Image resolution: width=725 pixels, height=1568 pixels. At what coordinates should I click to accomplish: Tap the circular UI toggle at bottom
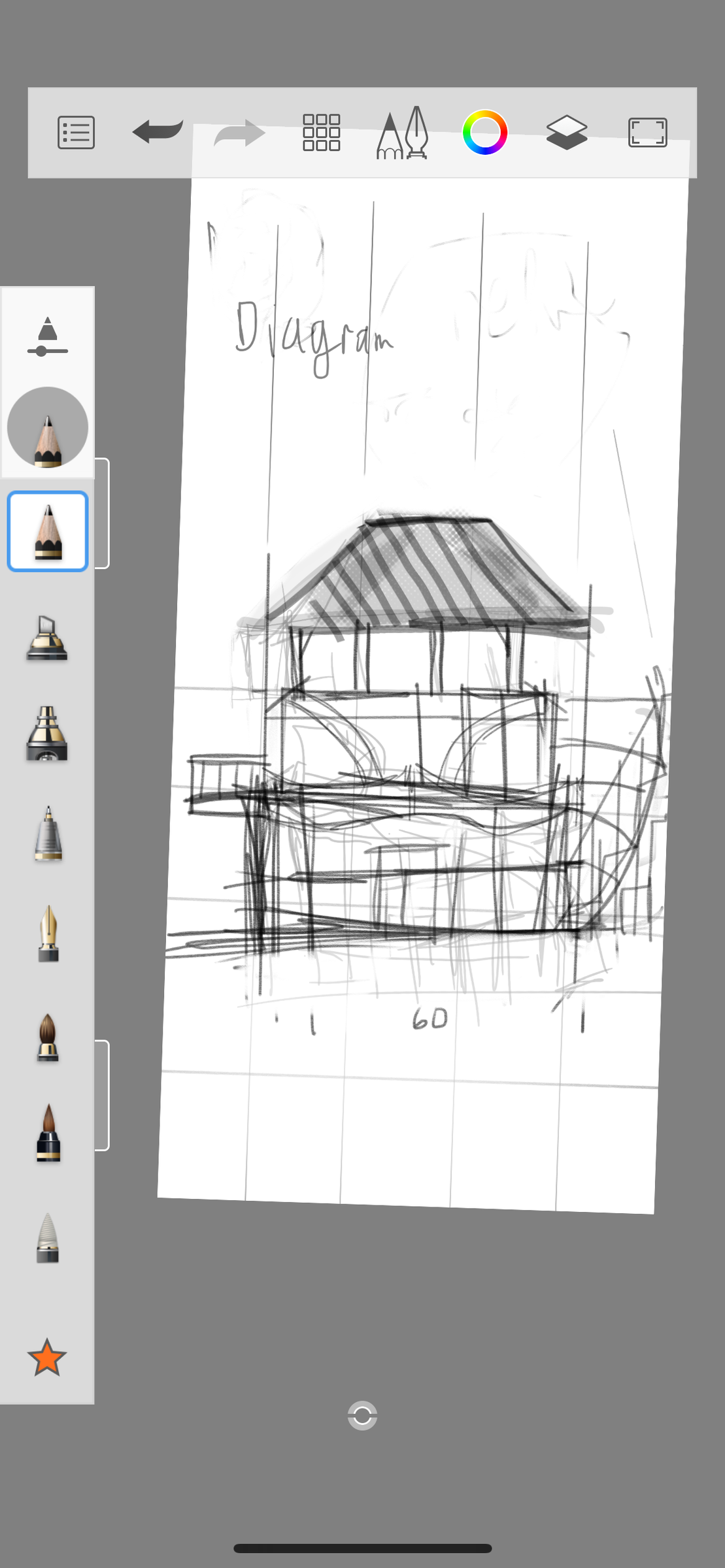[x=362, y=1416]
